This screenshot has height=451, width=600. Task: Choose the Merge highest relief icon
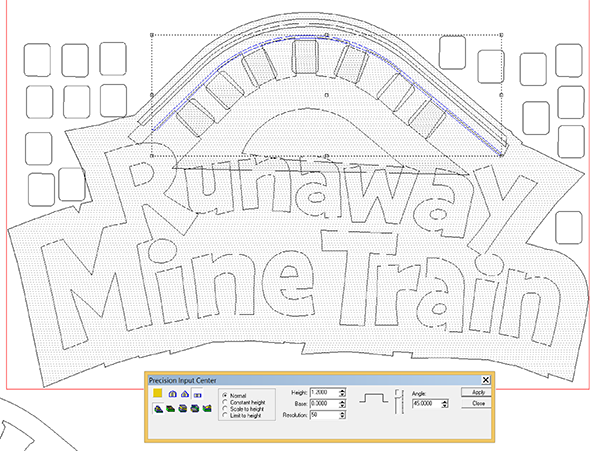pos(183,409)
